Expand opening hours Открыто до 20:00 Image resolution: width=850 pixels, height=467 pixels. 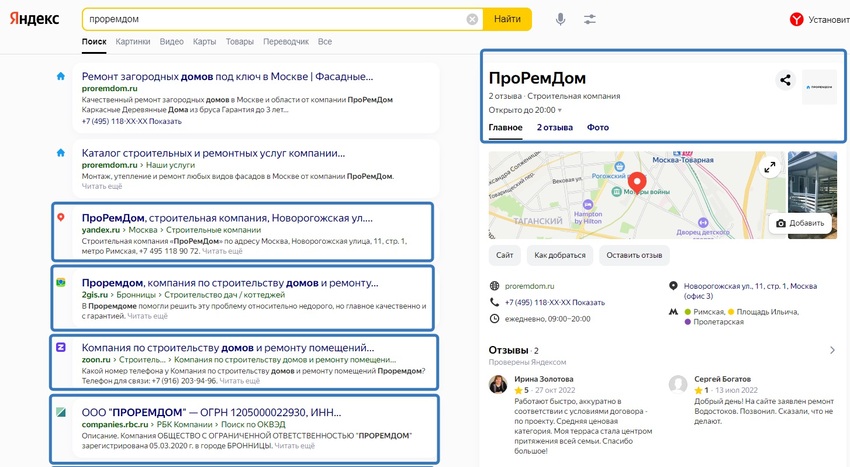coord(525,110)
